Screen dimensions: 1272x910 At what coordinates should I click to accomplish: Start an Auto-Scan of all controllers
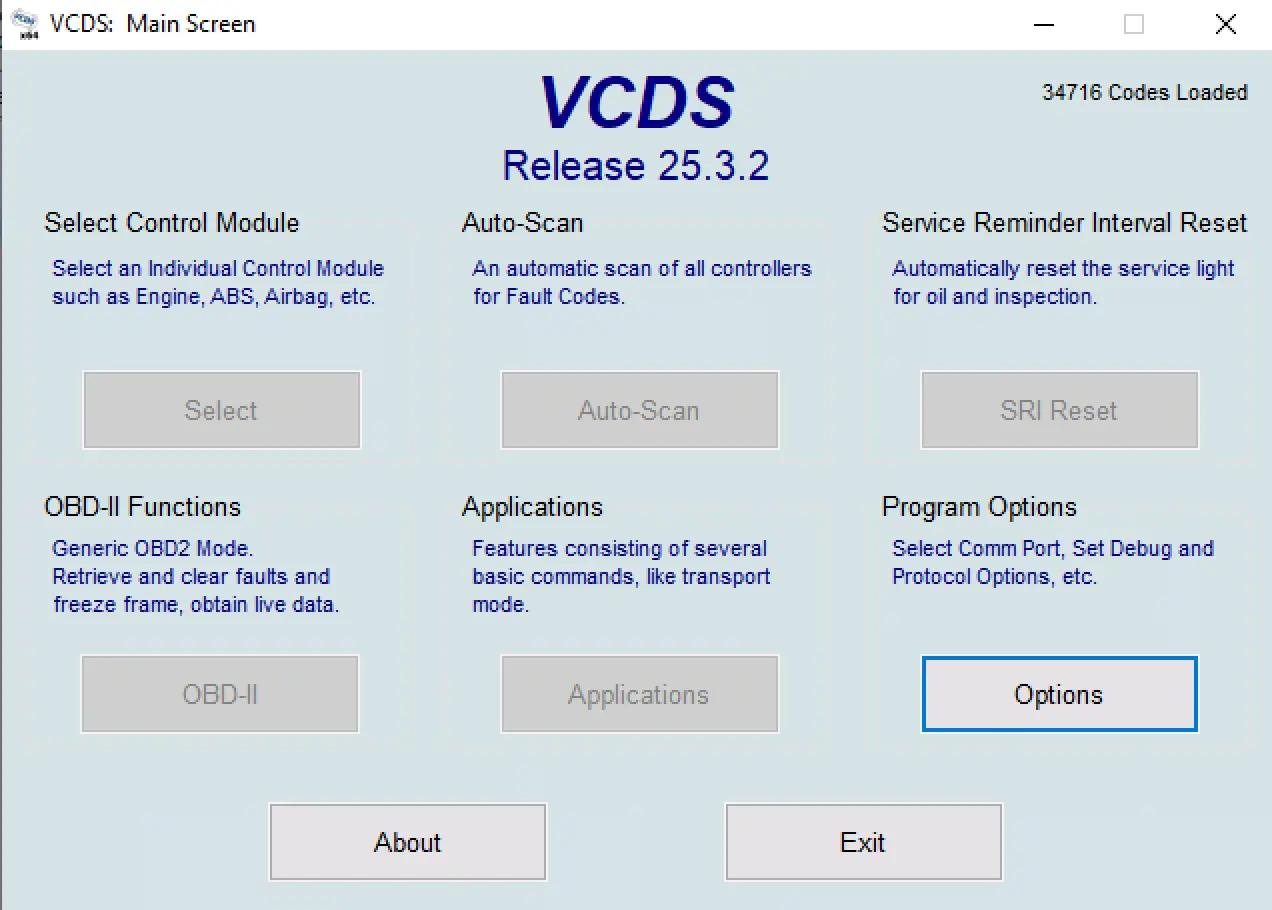coord(639,410)
